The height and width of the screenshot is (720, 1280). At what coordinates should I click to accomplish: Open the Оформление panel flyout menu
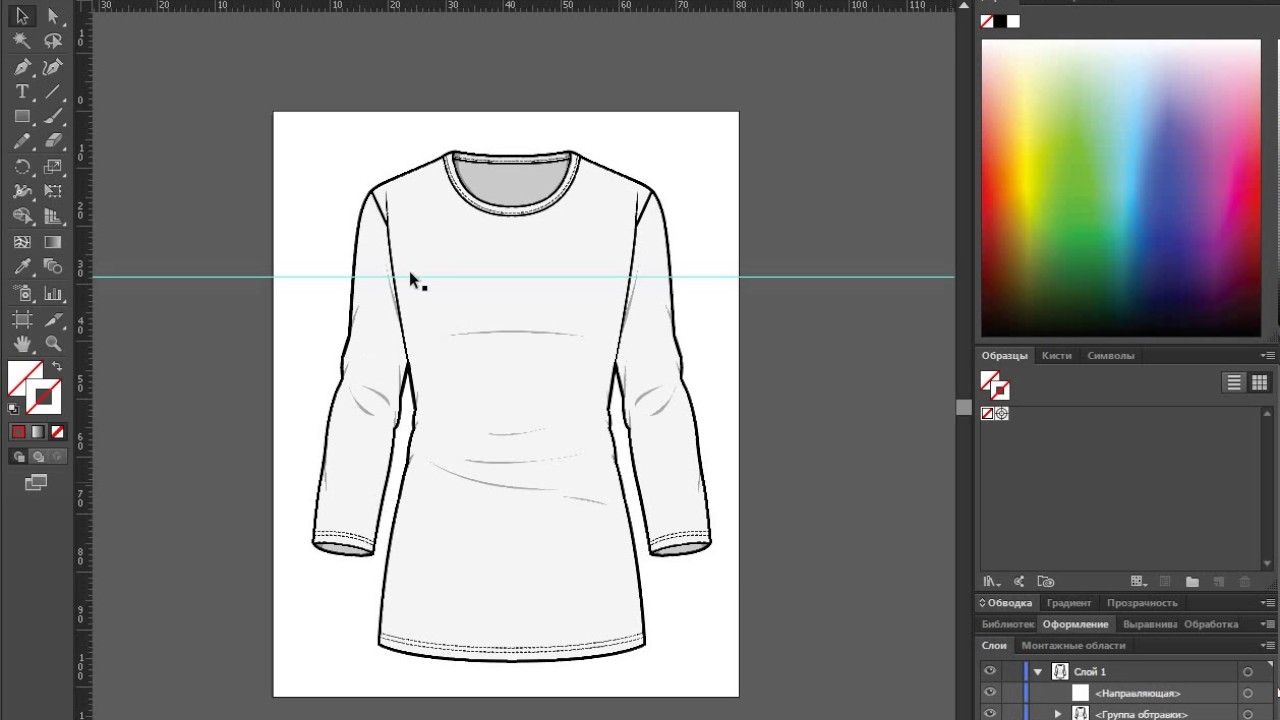(x=1268, y=624)
